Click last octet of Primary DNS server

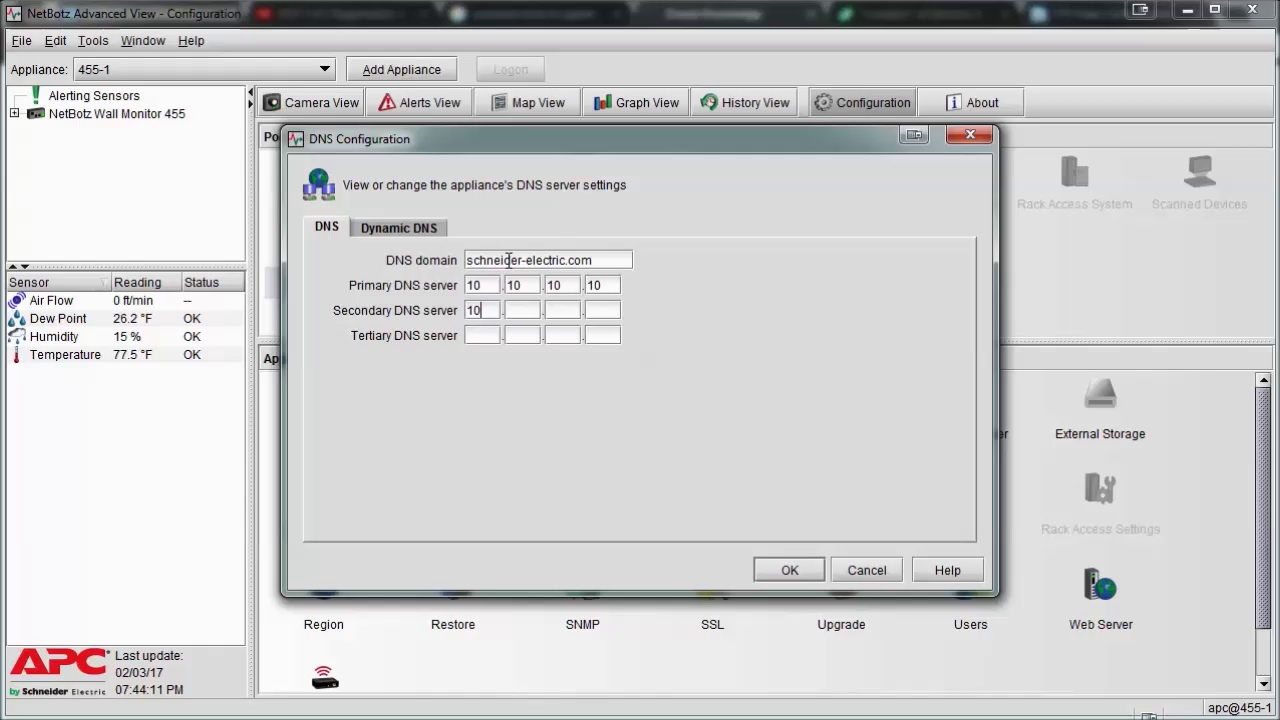(x=602, y=285)
